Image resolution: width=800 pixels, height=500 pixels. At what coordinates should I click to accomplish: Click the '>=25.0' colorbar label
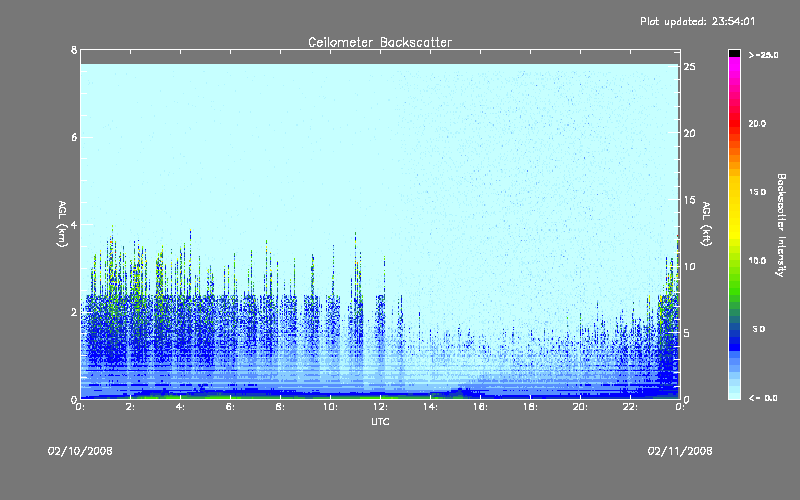pyautogui.click(x=763, y=55)
